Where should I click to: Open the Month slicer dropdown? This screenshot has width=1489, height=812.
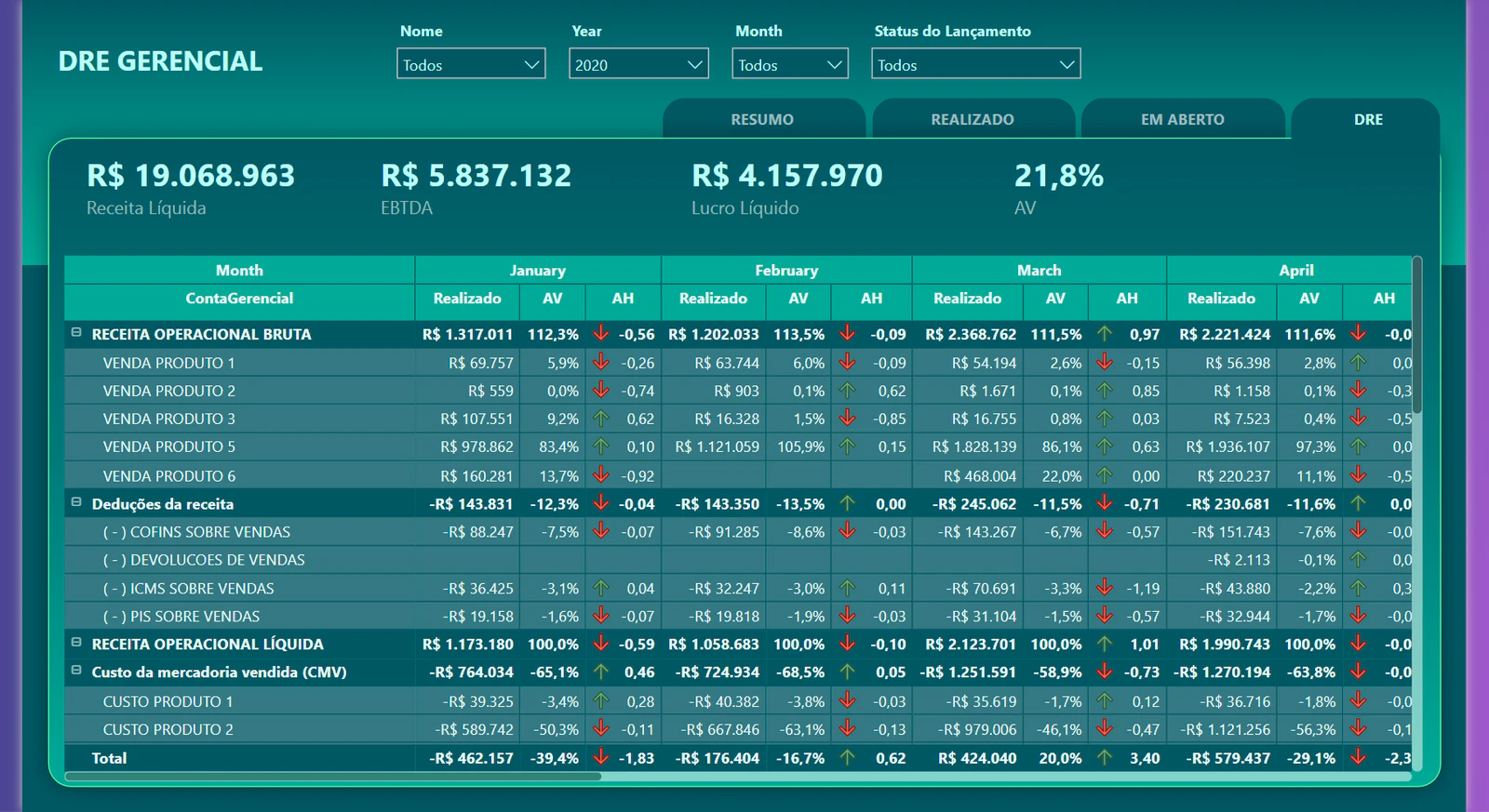pyautogui.click(x=790, y=64)
